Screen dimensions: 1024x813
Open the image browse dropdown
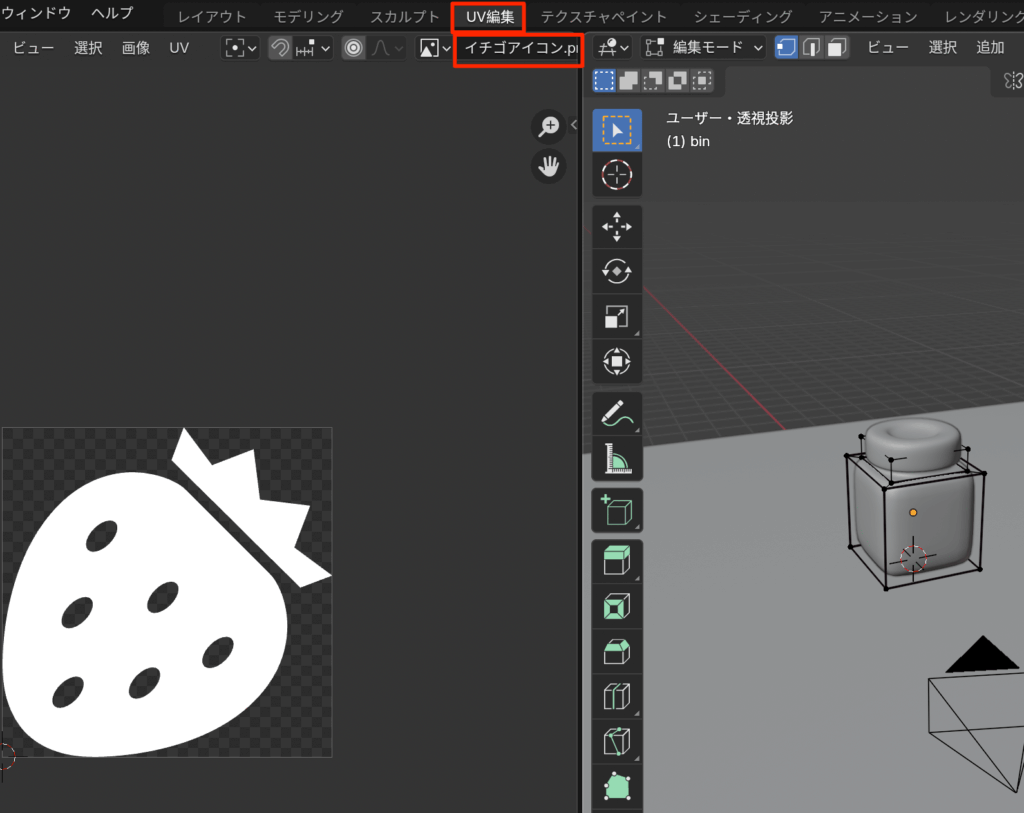click(x=434, y=48)
